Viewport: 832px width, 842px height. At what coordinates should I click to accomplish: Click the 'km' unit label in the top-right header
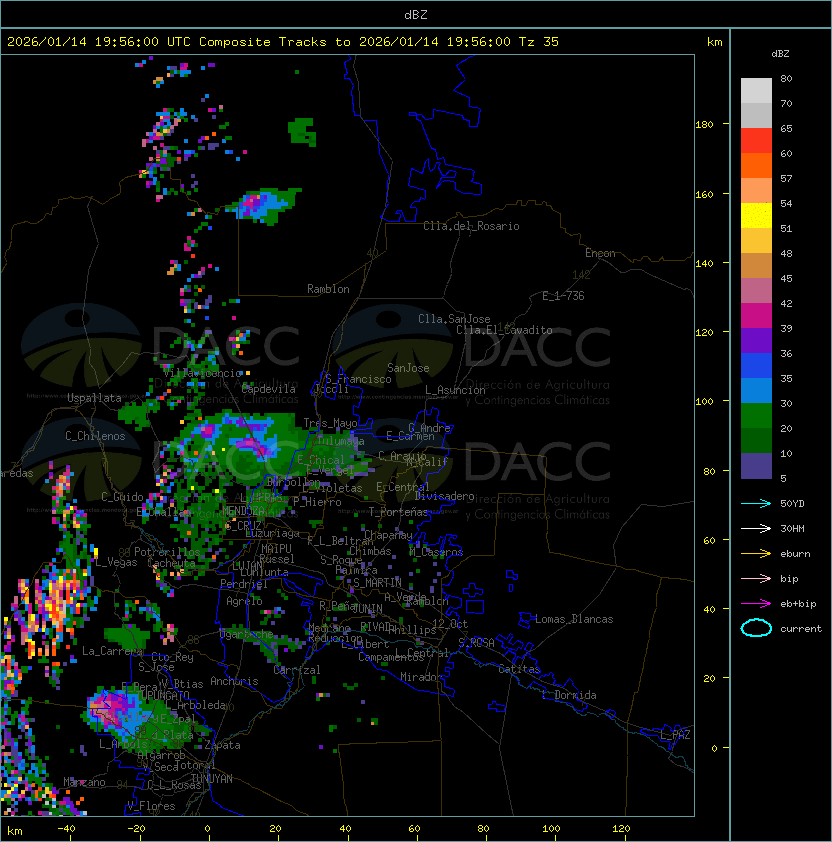(714, 42)
